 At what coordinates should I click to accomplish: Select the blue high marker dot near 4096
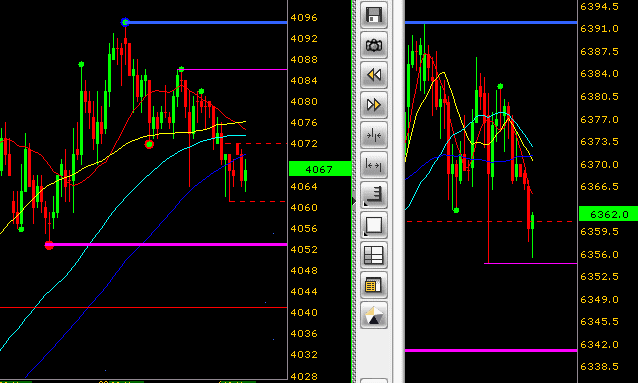125,22
